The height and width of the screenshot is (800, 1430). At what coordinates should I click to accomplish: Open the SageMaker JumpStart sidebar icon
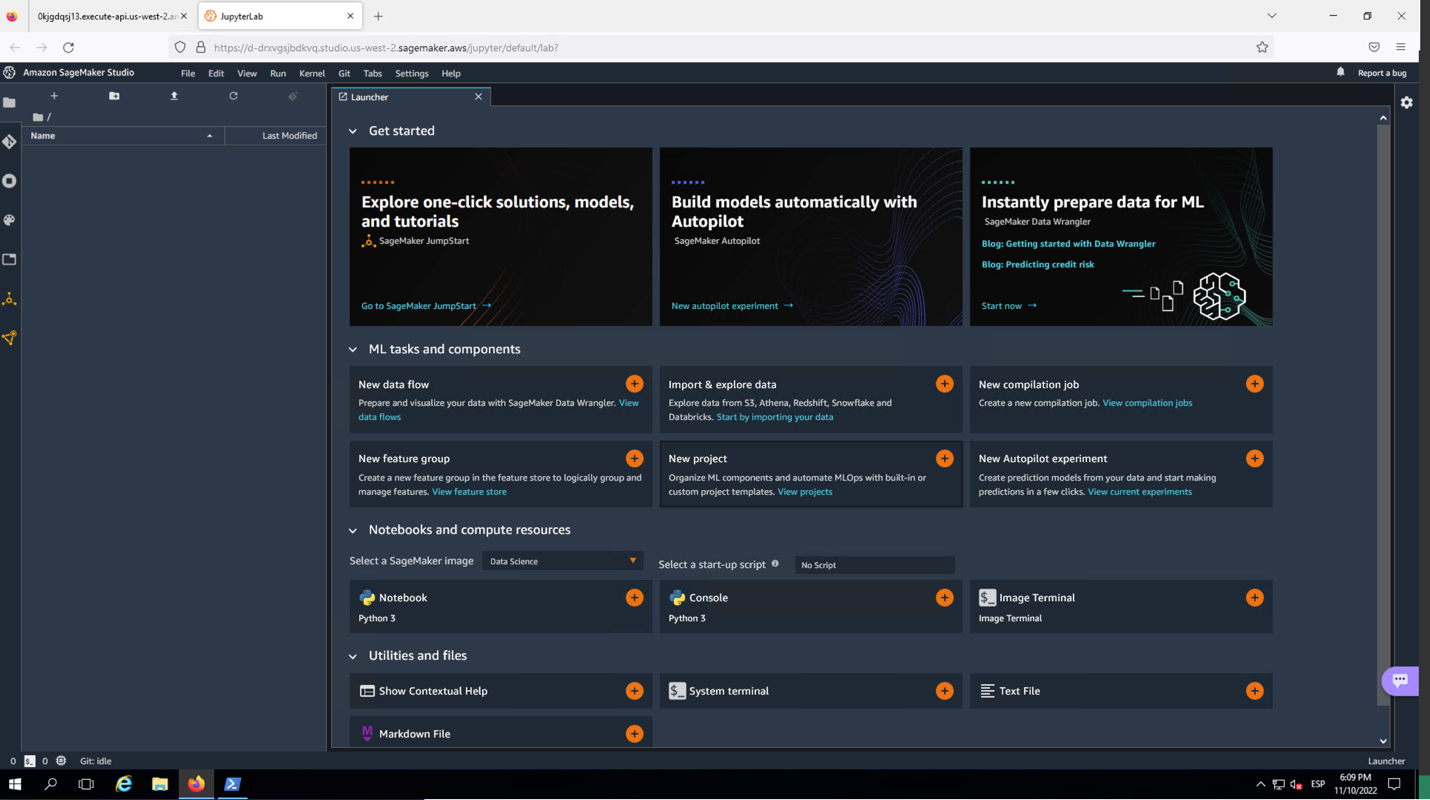(10, 299)
